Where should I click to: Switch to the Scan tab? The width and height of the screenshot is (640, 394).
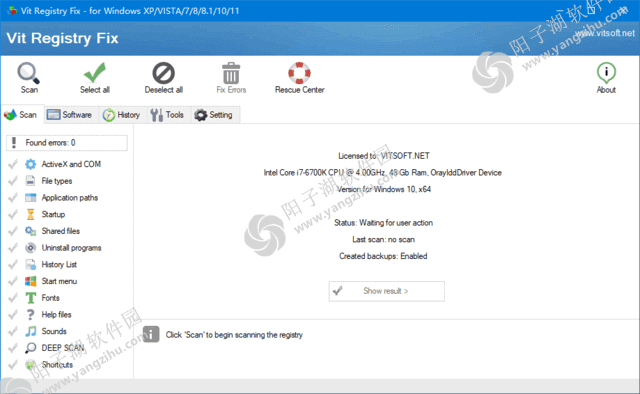[x=21, y=115]
